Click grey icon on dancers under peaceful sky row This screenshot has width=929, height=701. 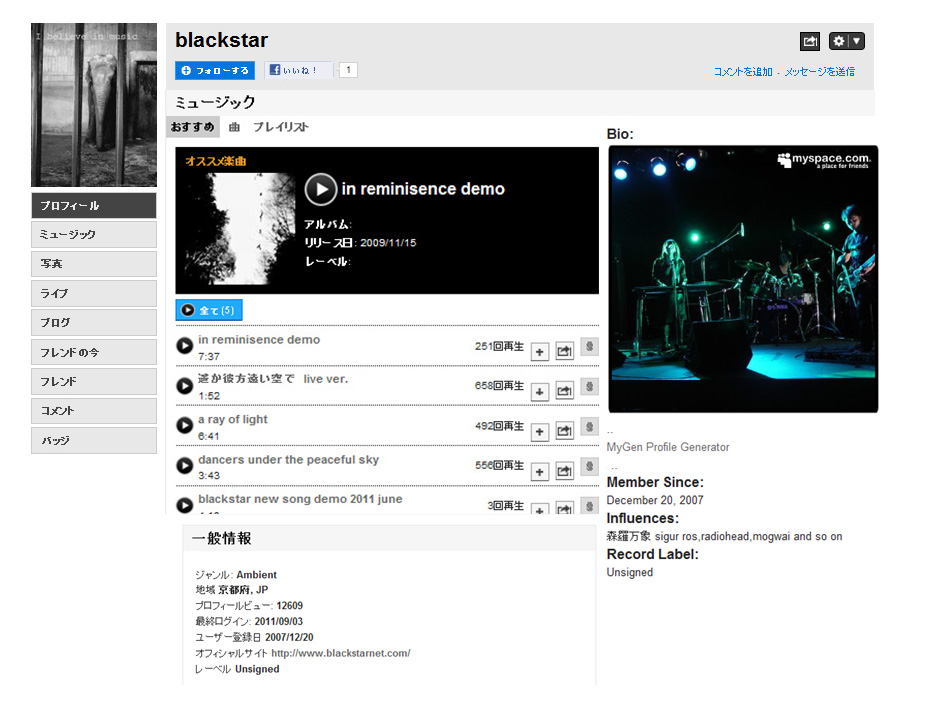click(x=590, y=466)
